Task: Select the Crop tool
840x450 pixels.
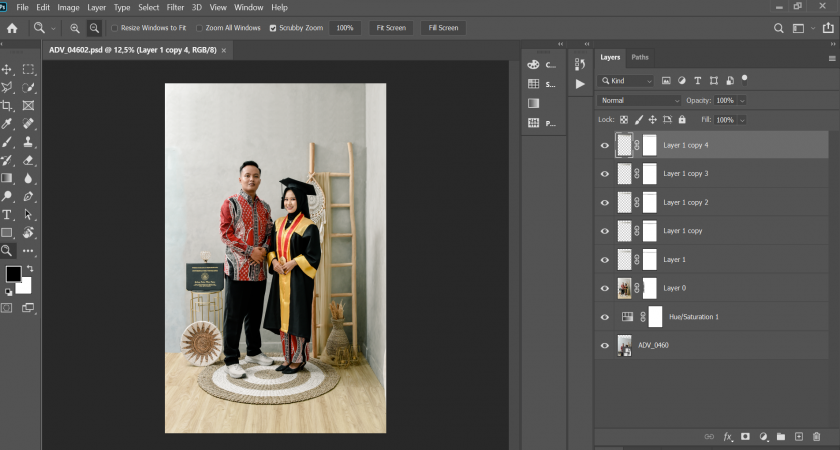Action: pyautogui.click(x=7, y=105)
